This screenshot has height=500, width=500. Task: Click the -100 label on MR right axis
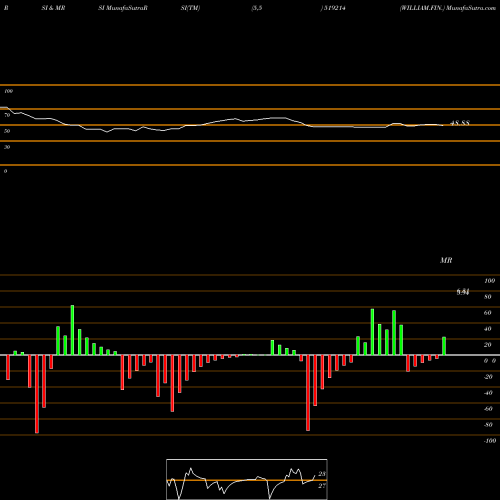pos(489,441)
